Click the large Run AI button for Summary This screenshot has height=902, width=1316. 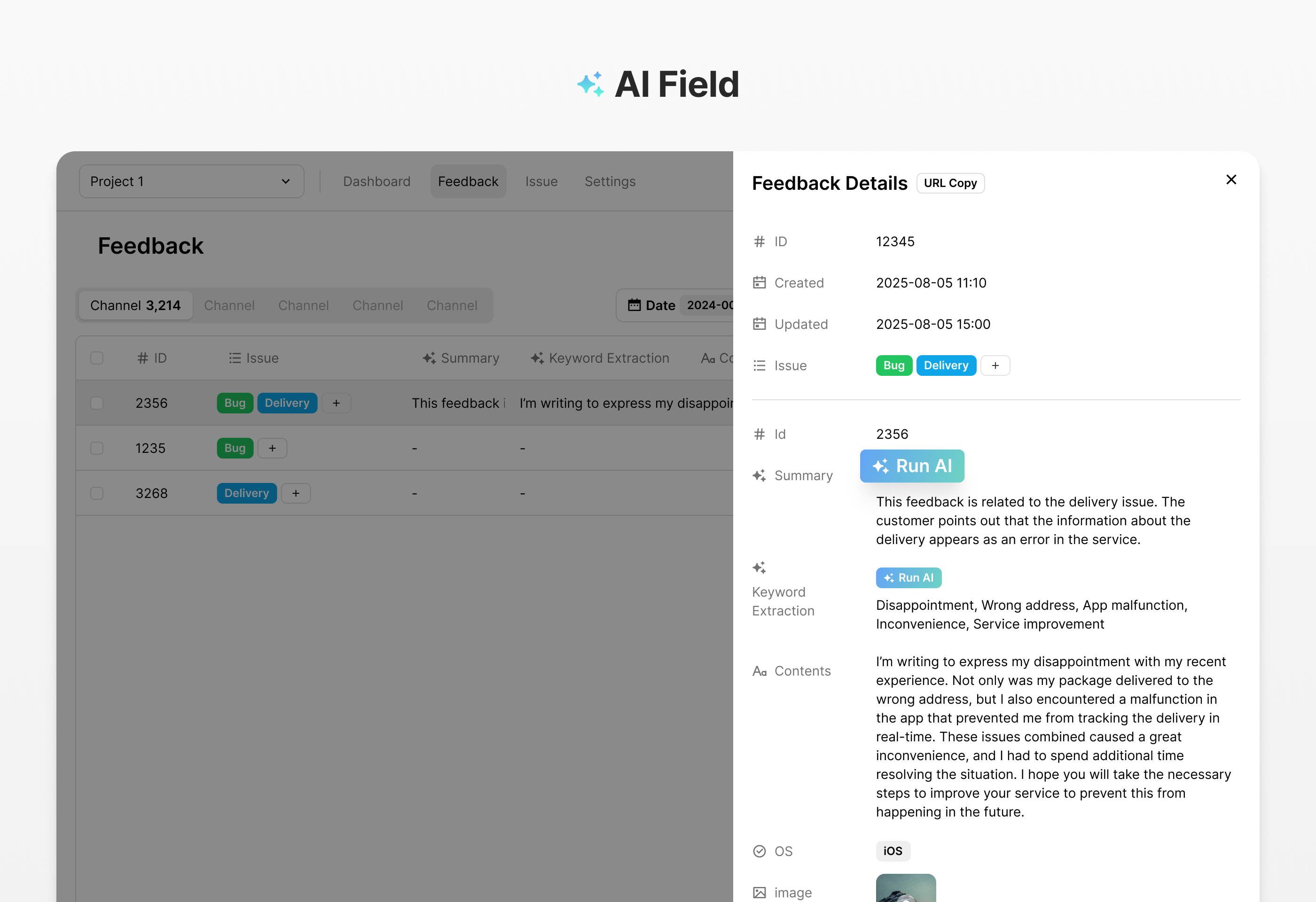pos(912,466)
